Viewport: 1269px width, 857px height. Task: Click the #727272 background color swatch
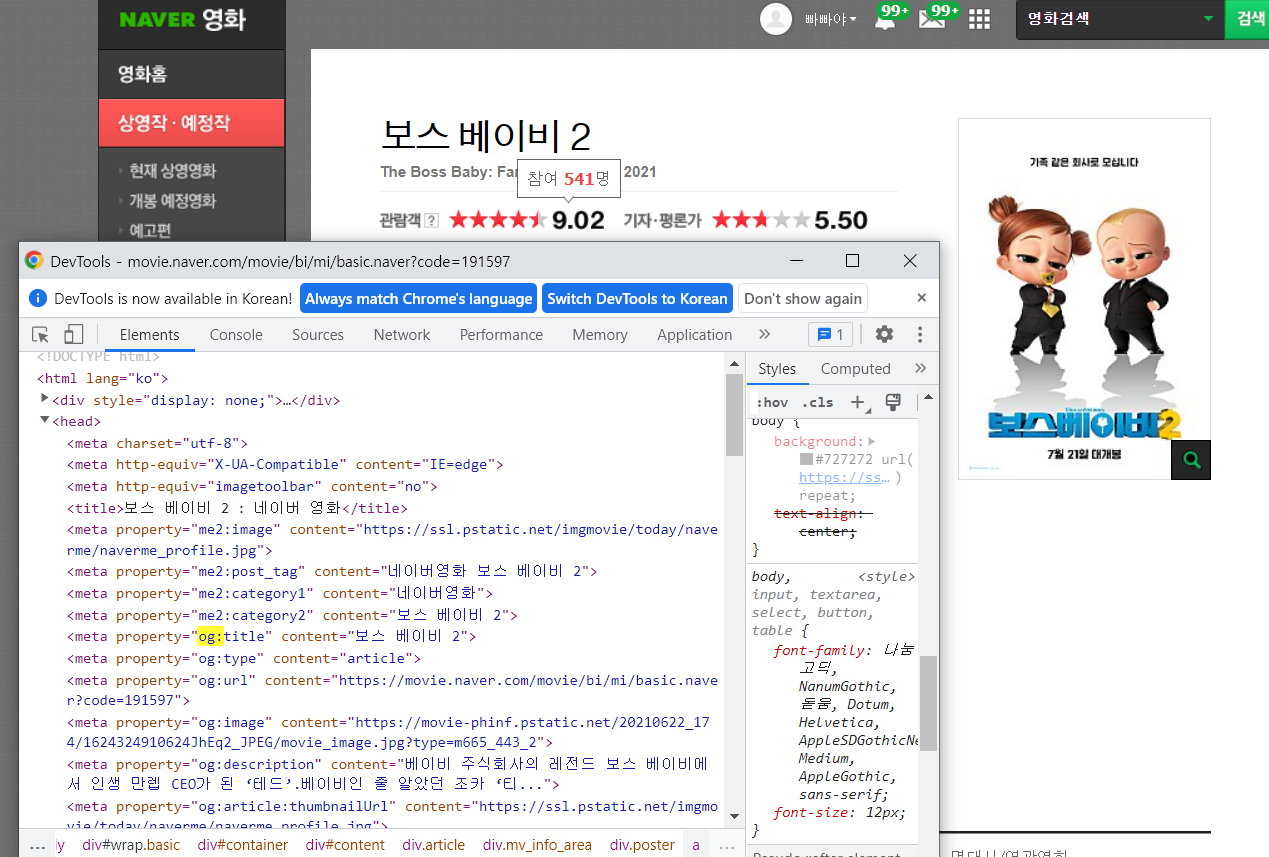tap(806, 459)
